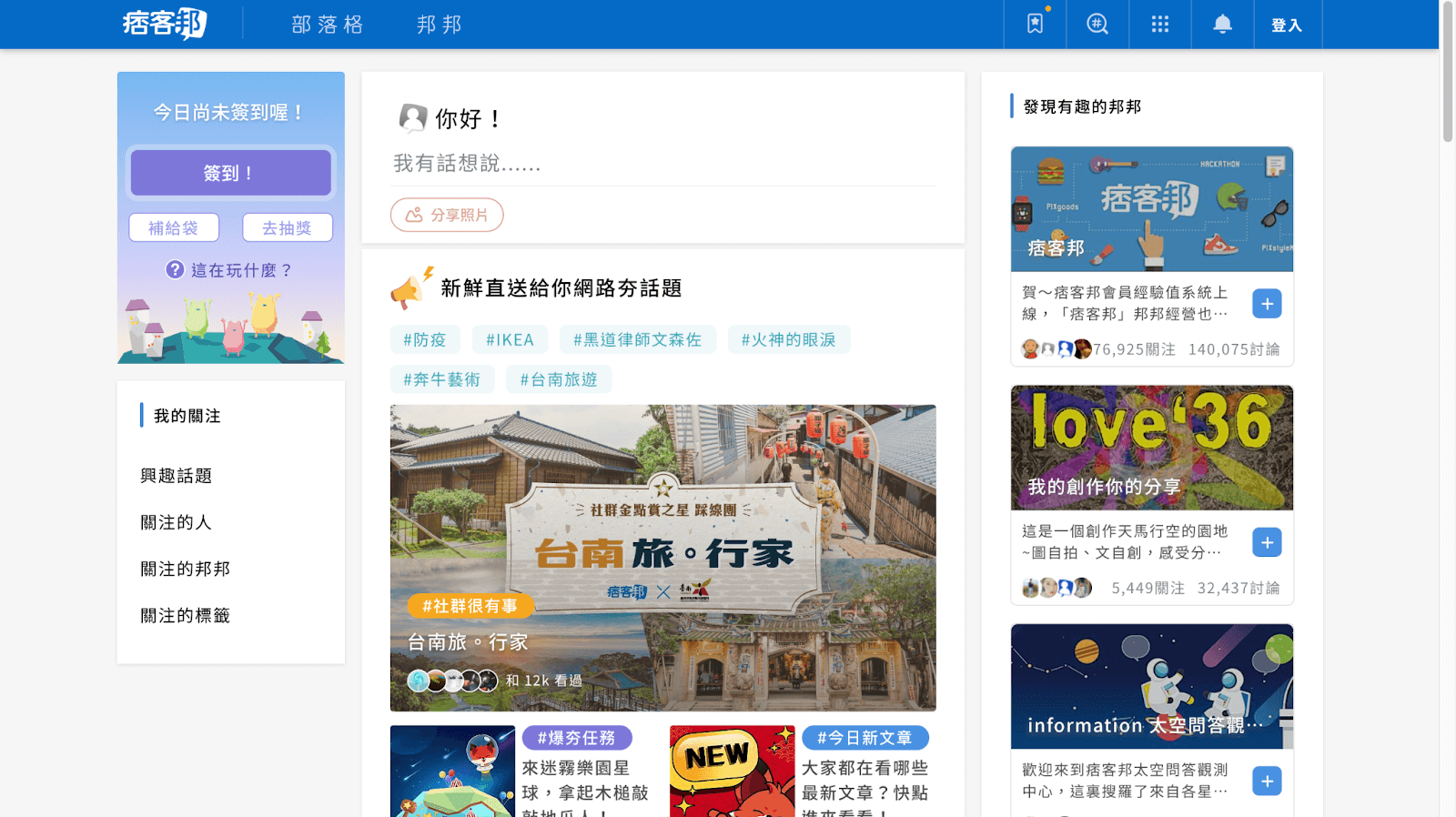The width and height of the screenshot is (1456, 817).
Task: Select the #防疫 topic tag
Action: [x=425, y=339]
